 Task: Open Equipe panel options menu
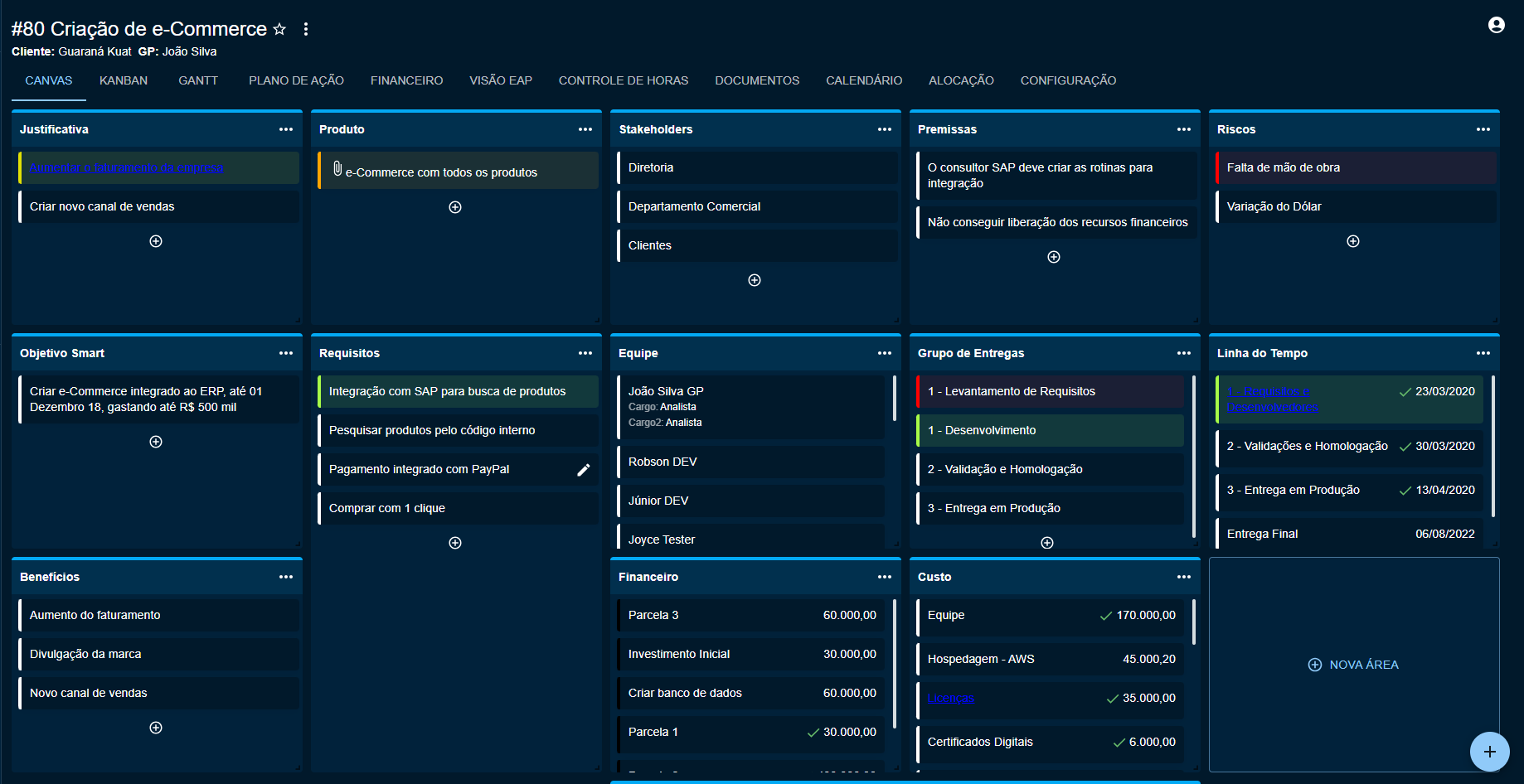[885, 353]
